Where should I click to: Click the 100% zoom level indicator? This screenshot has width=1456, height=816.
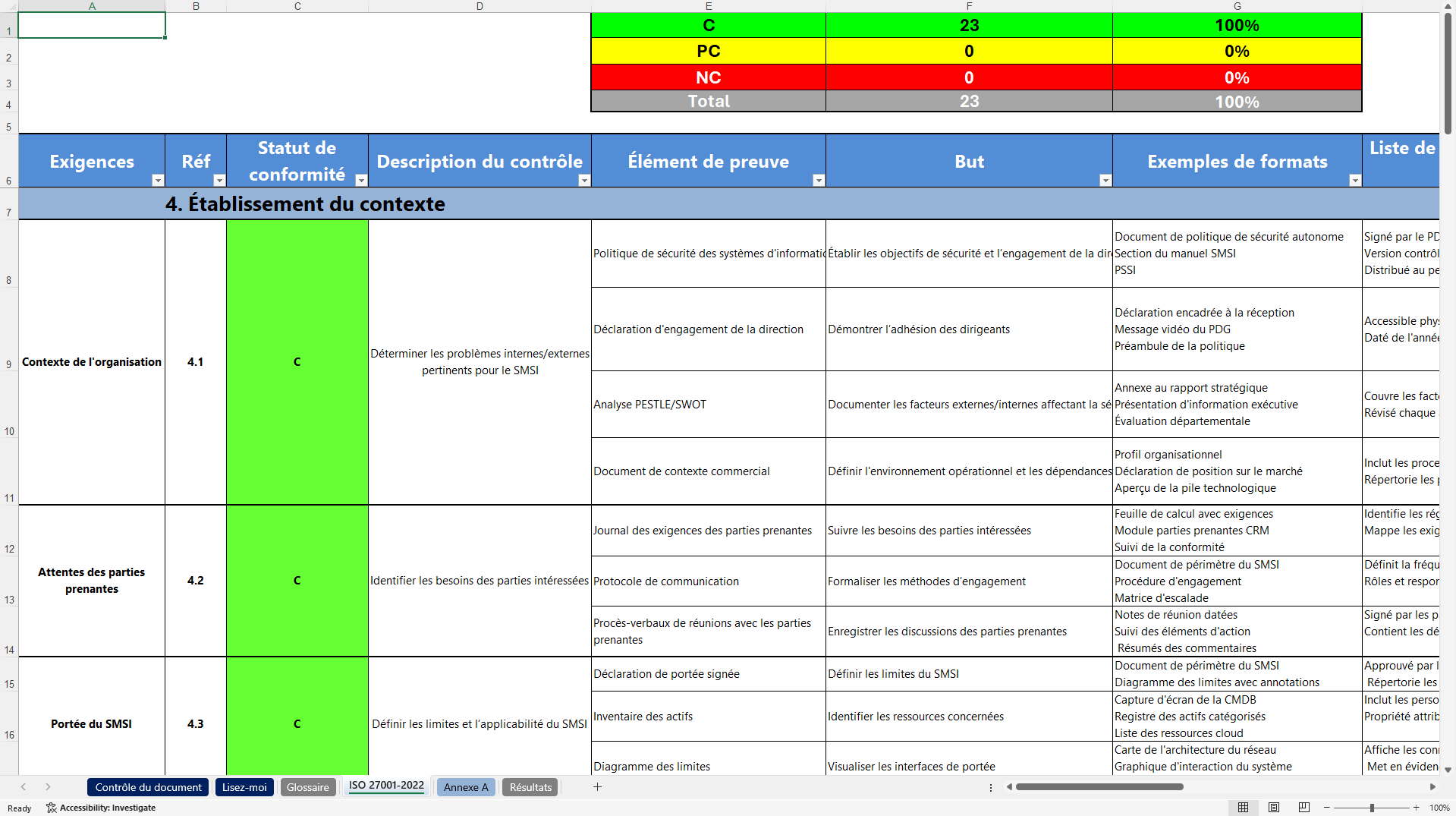(1439, 808)
